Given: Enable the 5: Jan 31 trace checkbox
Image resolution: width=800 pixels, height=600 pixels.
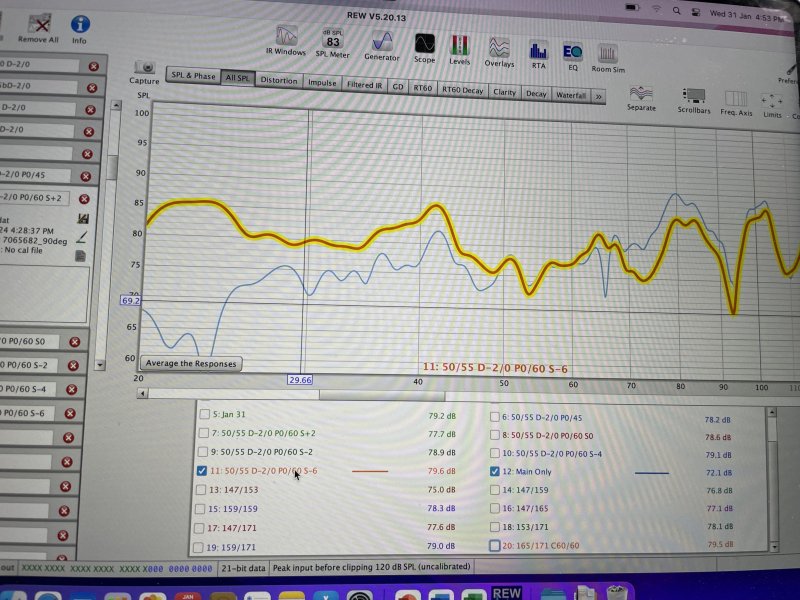Looking at the screenshot, I should 205,415.
